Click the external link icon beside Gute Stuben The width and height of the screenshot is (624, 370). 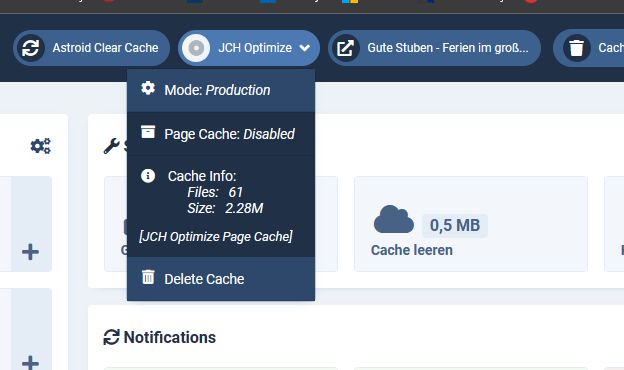coord(345,48)
